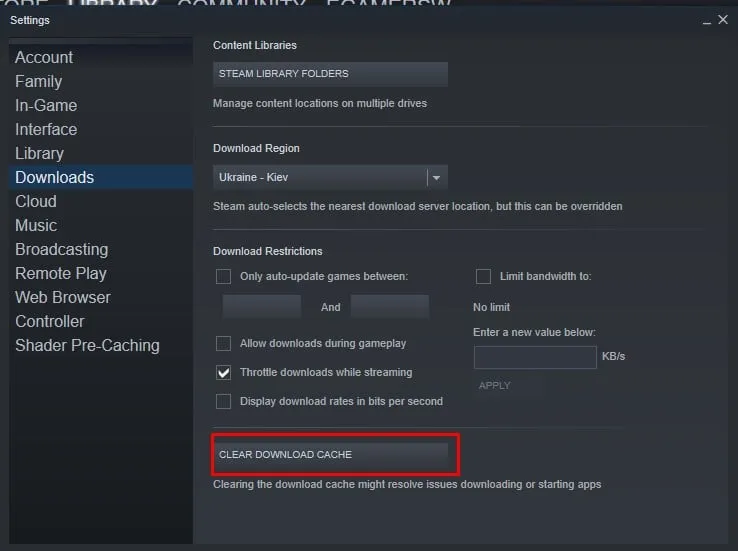Click the Steam Library Folders button

[x=330, y=74]
